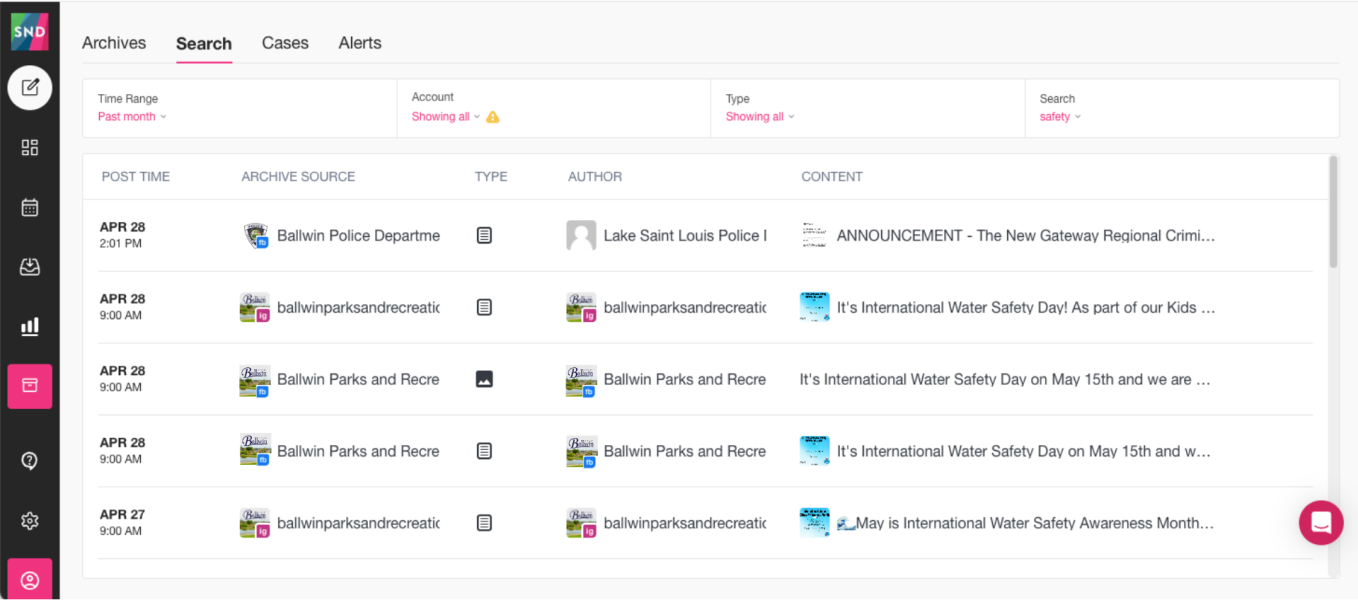Open the dashboard grid icon in sidebar
1358x600 pixels.
click(30, 148)
